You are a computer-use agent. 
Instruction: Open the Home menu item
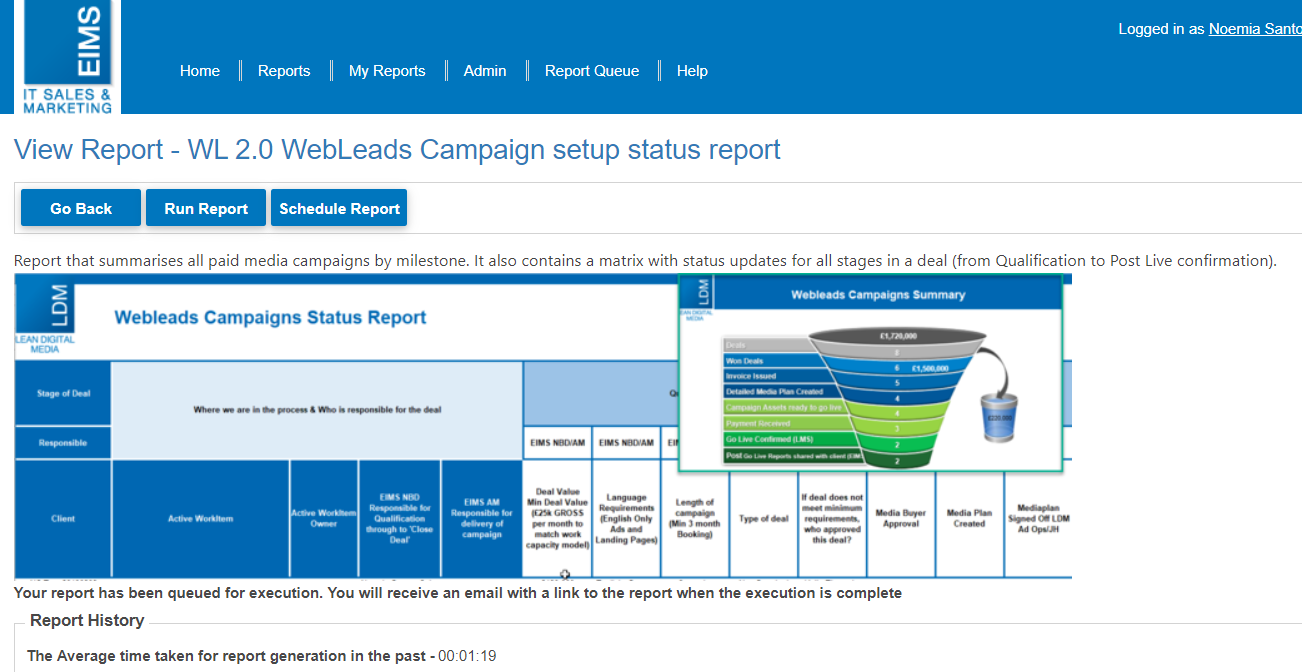coord(200,71)
